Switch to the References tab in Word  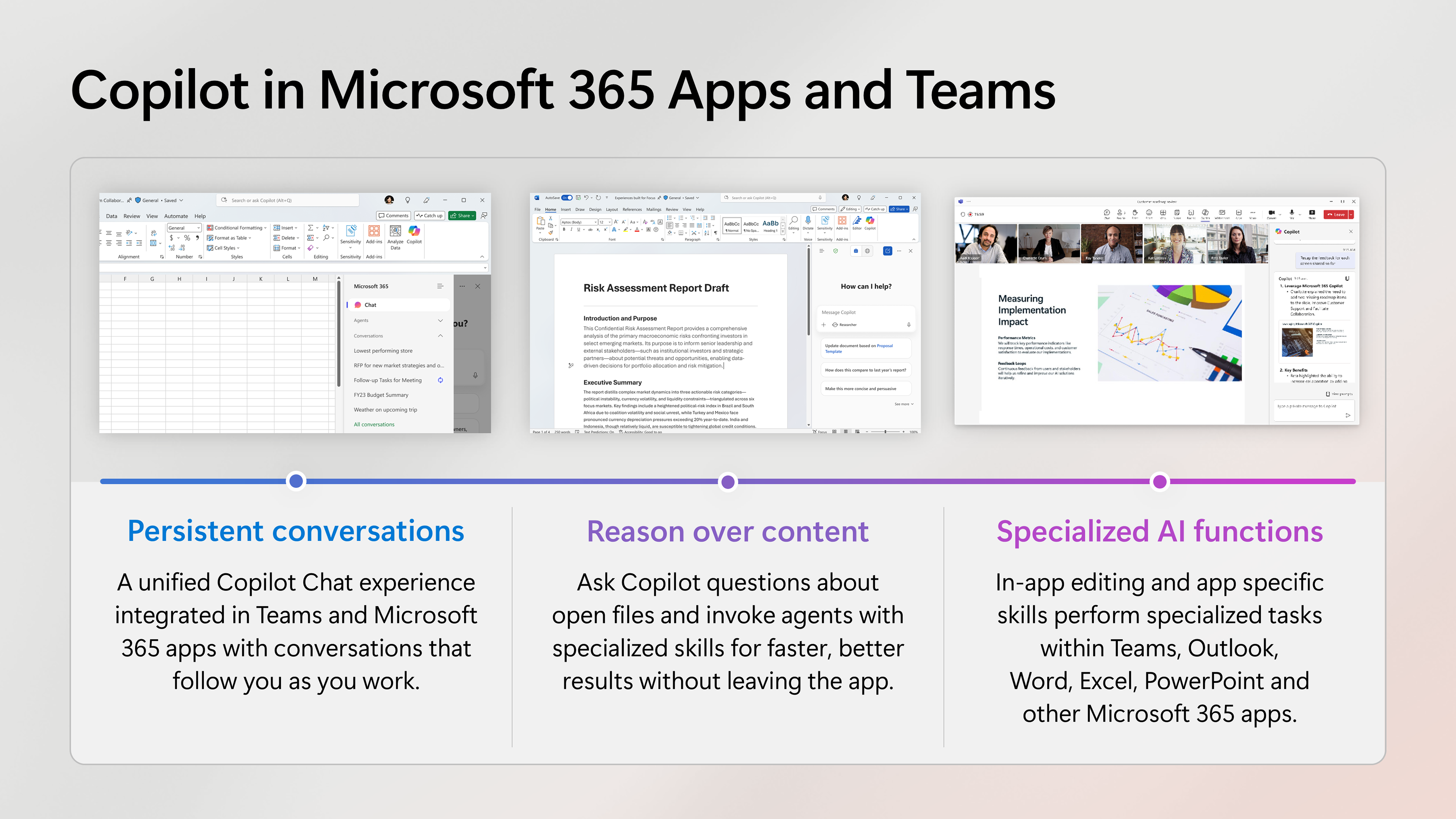pyautogui.click(x=632, y=209)
